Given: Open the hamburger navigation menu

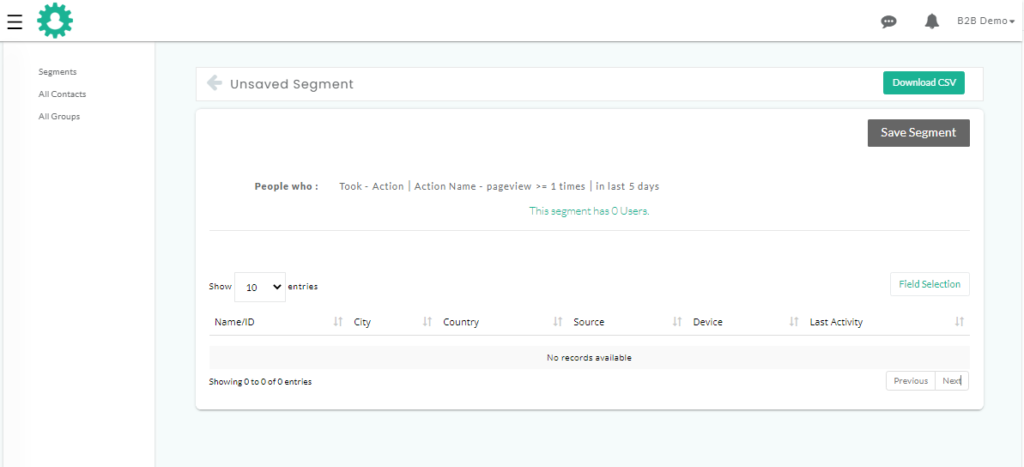Looking at the screenshot, I should point(14,22).
